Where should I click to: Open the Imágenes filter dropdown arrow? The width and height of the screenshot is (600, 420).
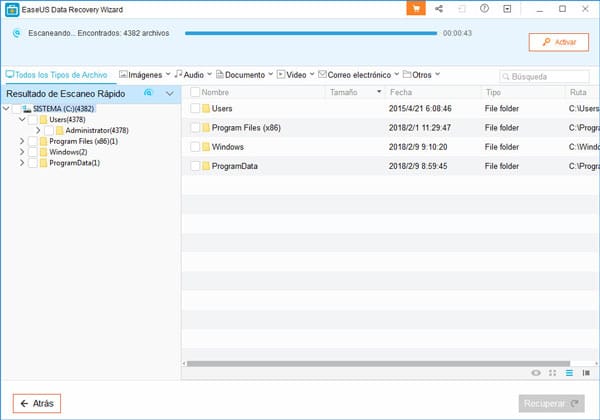[168, 74]
